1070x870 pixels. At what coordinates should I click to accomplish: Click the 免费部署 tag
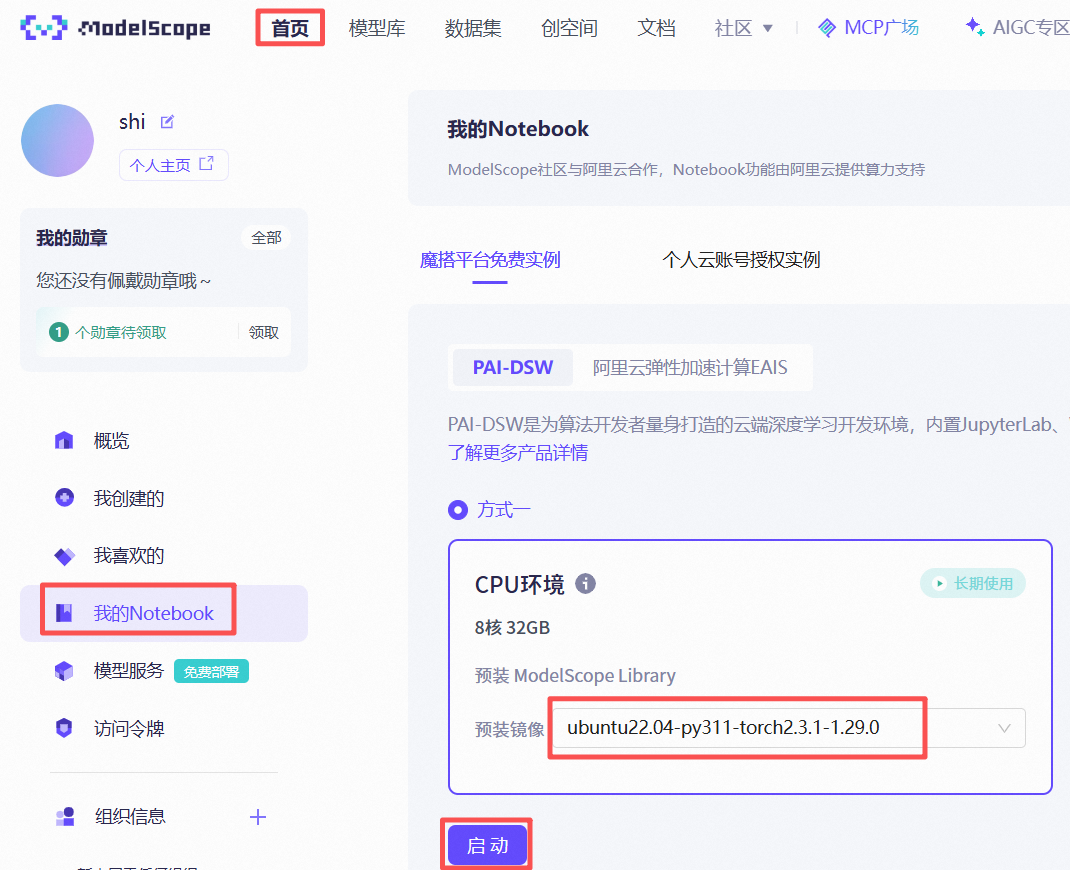point(212,671)
